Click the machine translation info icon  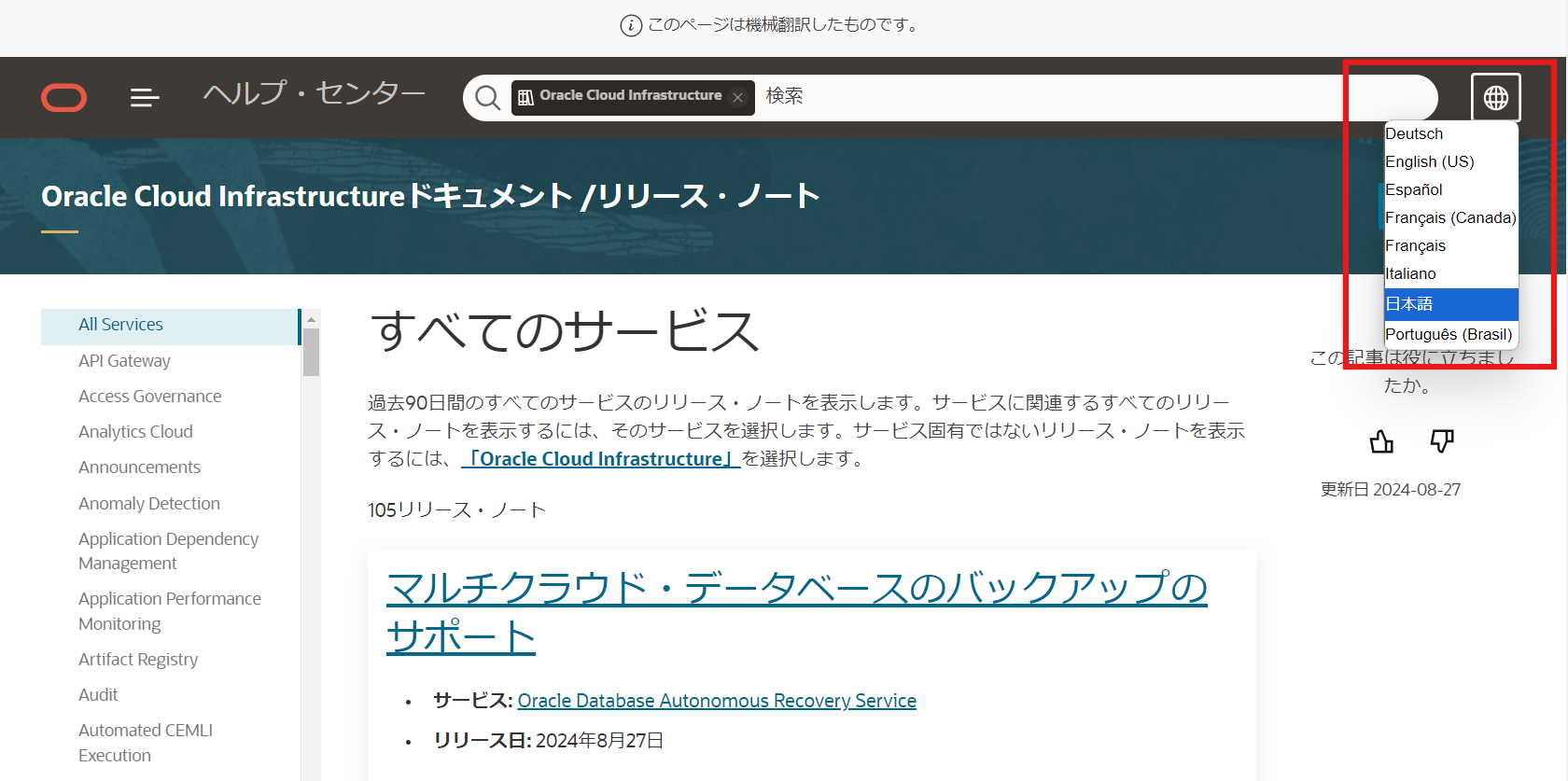click(x=631, y=25)
